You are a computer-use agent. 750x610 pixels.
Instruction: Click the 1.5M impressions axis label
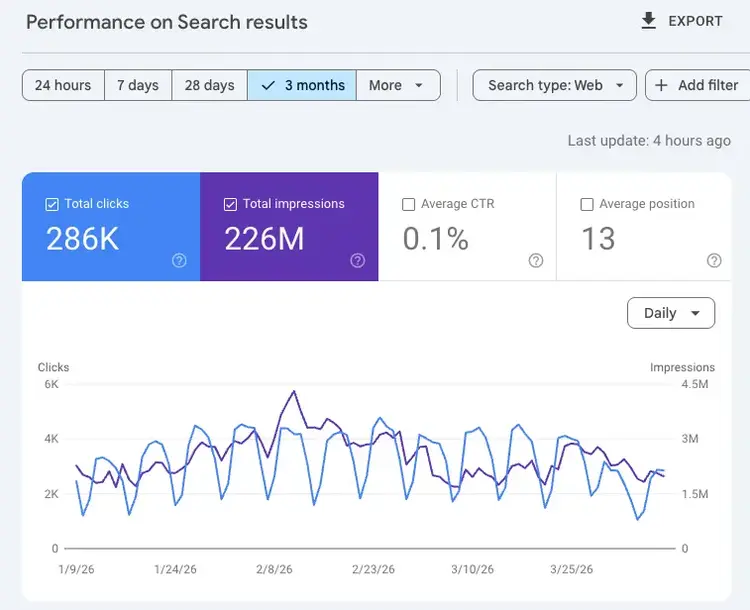tap(695, 494)
